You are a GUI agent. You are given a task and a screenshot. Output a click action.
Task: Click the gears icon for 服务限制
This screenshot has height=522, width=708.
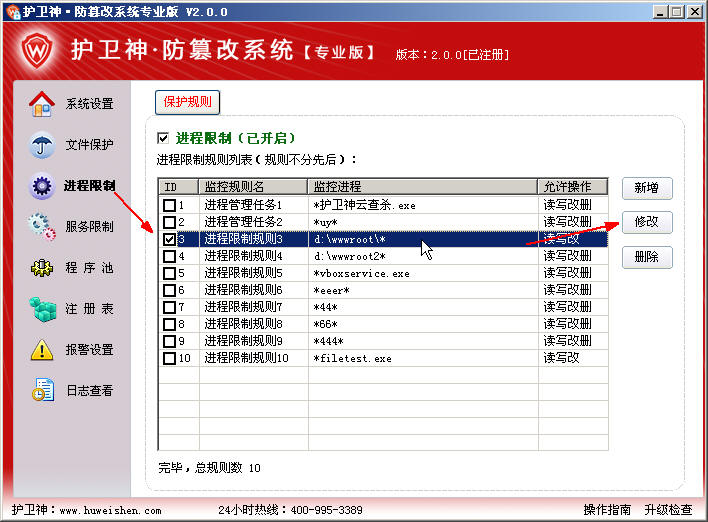42,226
